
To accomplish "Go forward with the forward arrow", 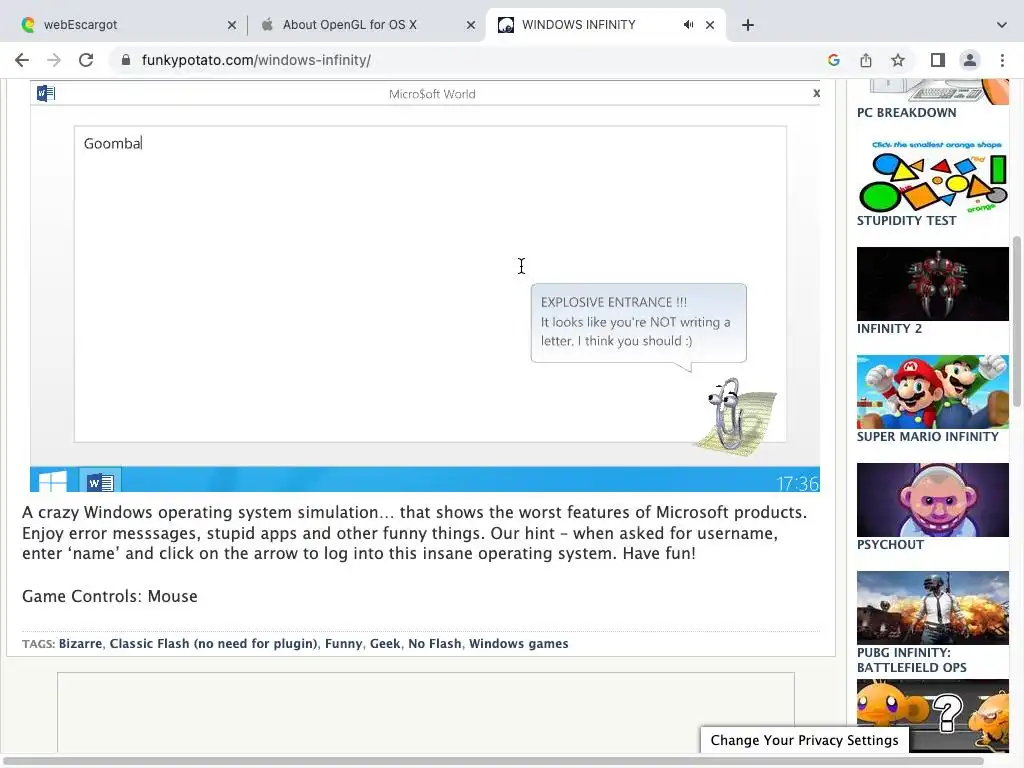I will point(54,60).
